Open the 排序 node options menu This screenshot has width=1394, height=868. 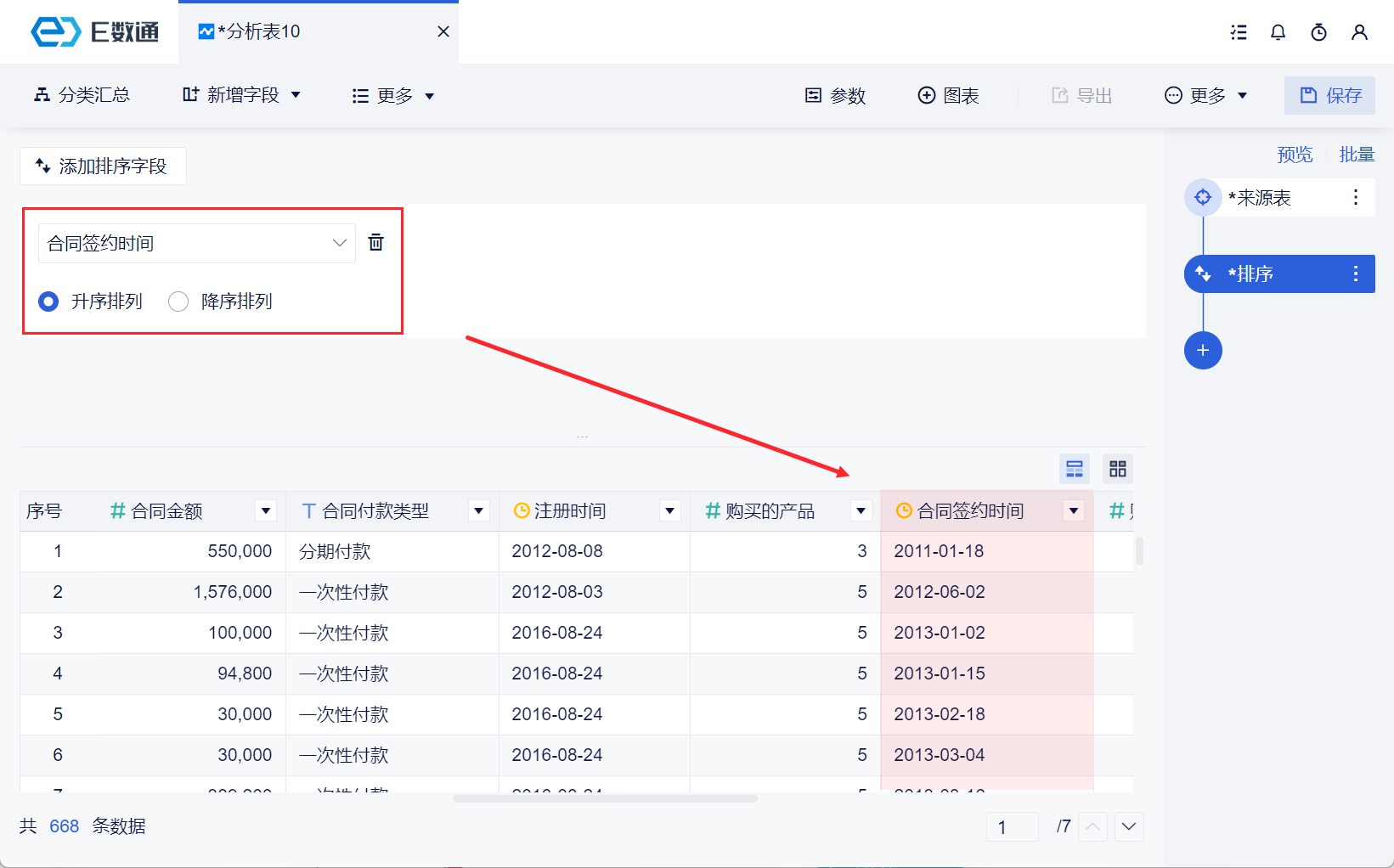[1356, 273]
